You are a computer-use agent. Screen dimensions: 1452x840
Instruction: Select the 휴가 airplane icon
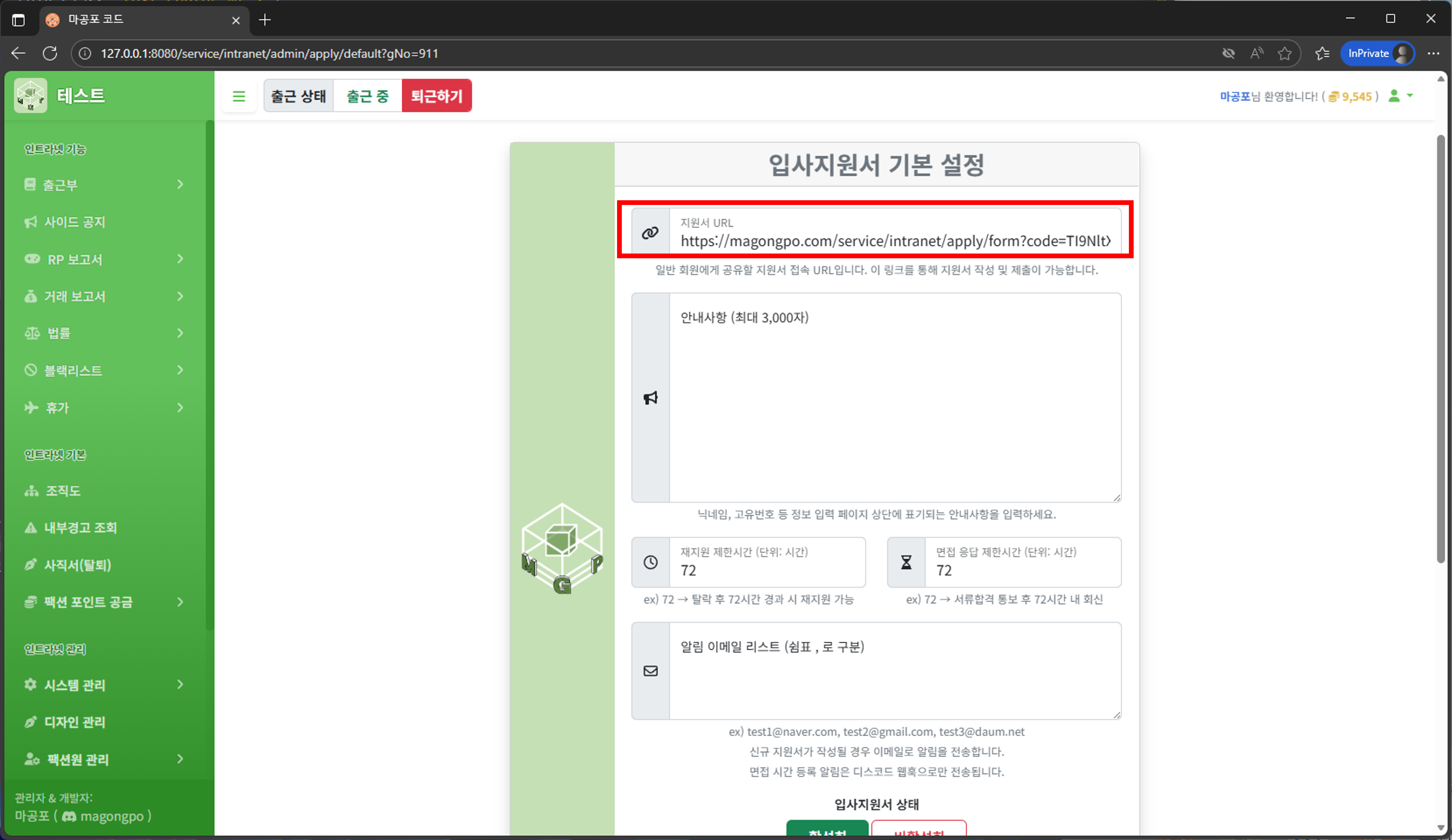[31, 407]
